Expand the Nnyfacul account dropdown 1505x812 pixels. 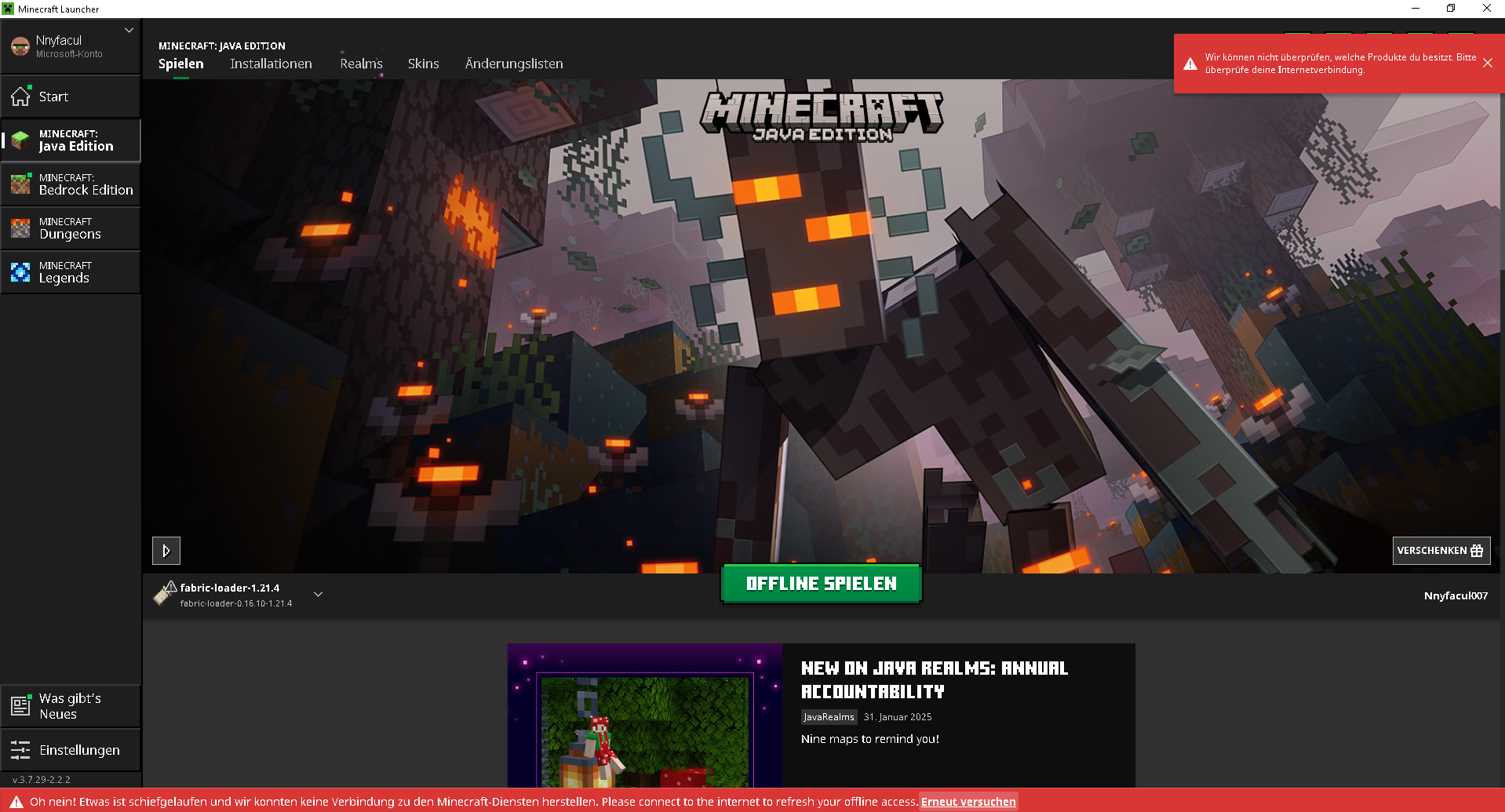(128, 30)
